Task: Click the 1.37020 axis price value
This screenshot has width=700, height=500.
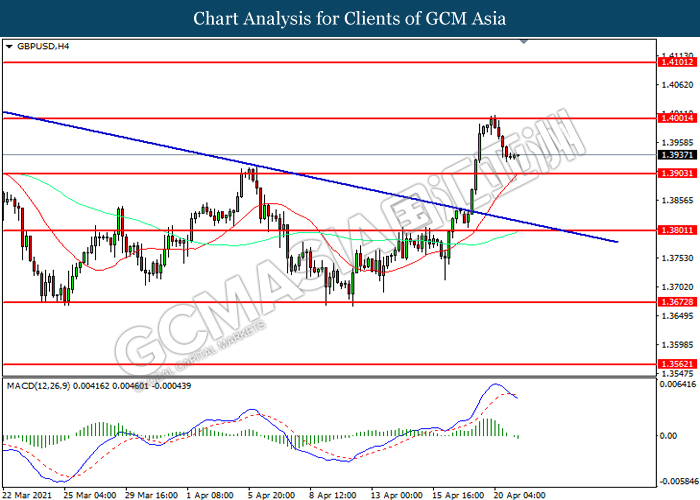Action: click(x=677, y=287)
